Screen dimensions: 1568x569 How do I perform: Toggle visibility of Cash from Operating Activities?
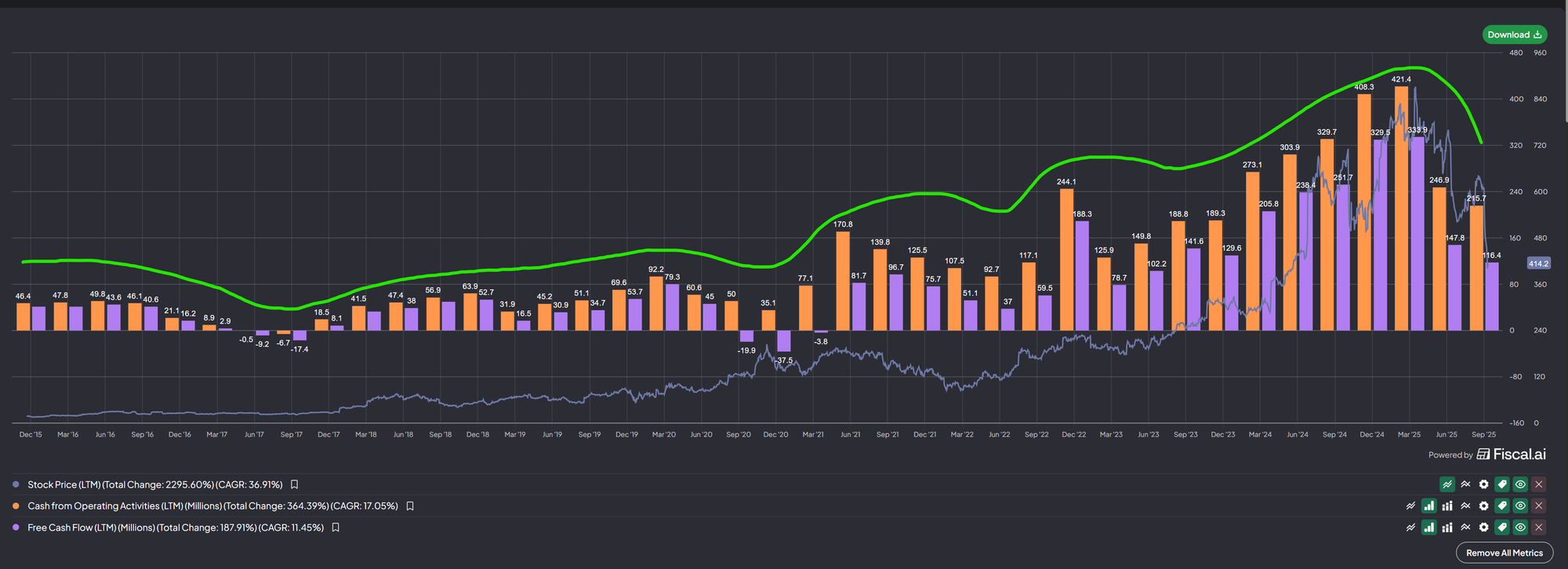(x=1520, y=506)
